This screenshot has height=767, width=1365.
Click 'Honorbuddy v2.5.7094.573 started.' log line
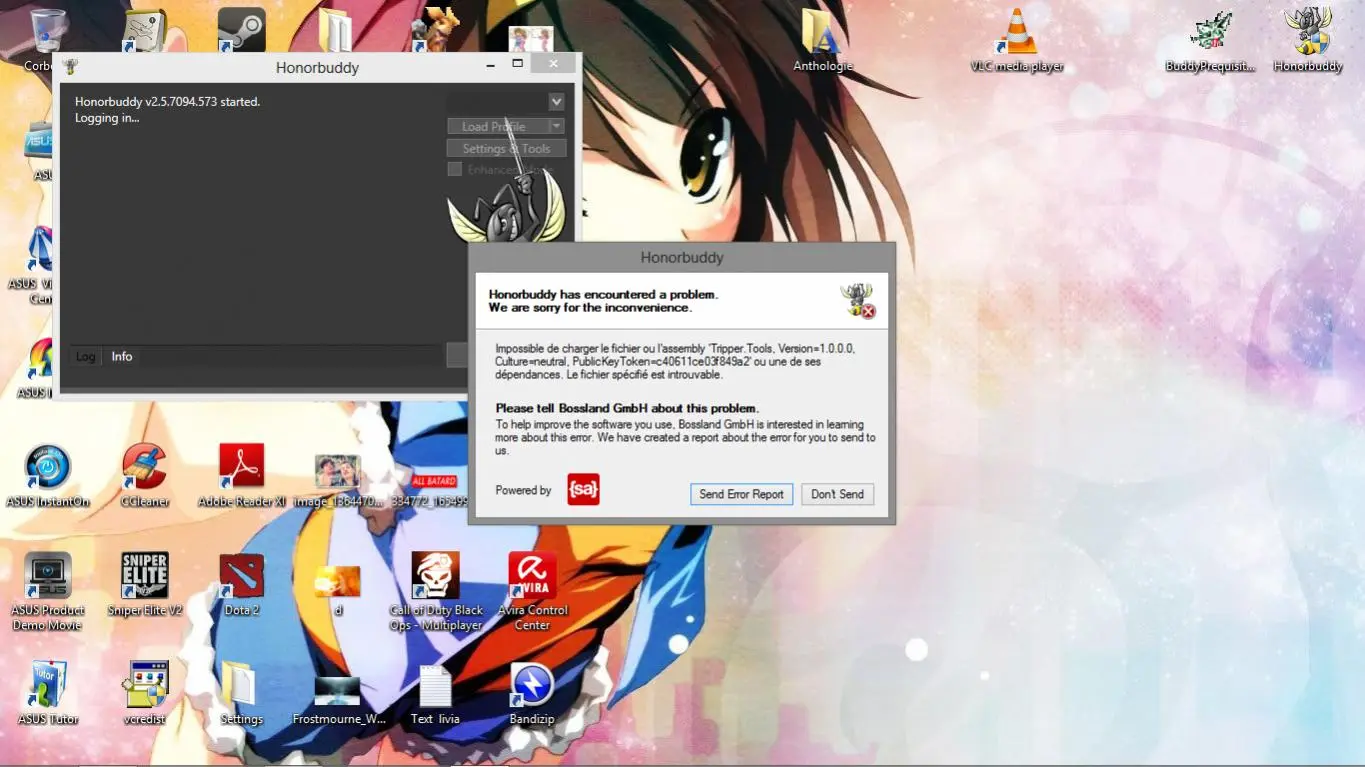(x=167, y=102)
